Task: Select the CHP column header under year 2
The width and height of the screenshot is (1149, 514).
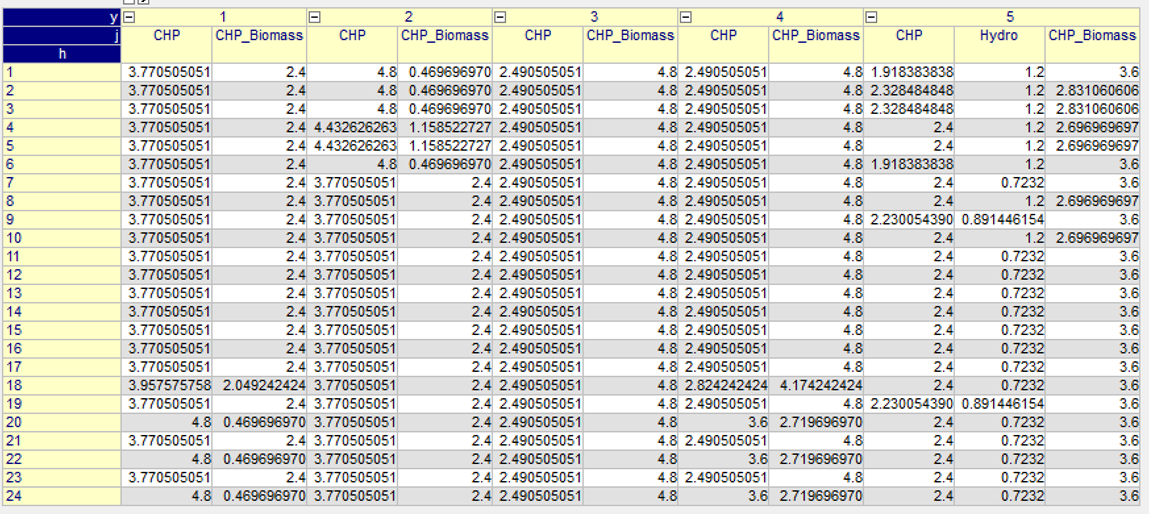Action: pos(352,45)
